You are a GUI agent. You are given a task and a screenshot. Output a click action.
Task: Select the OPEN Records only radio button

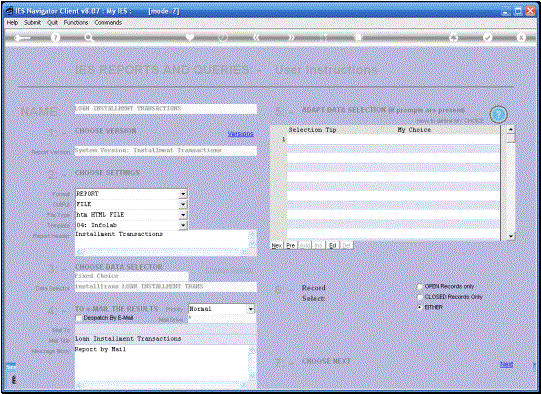tap(420, 286)
